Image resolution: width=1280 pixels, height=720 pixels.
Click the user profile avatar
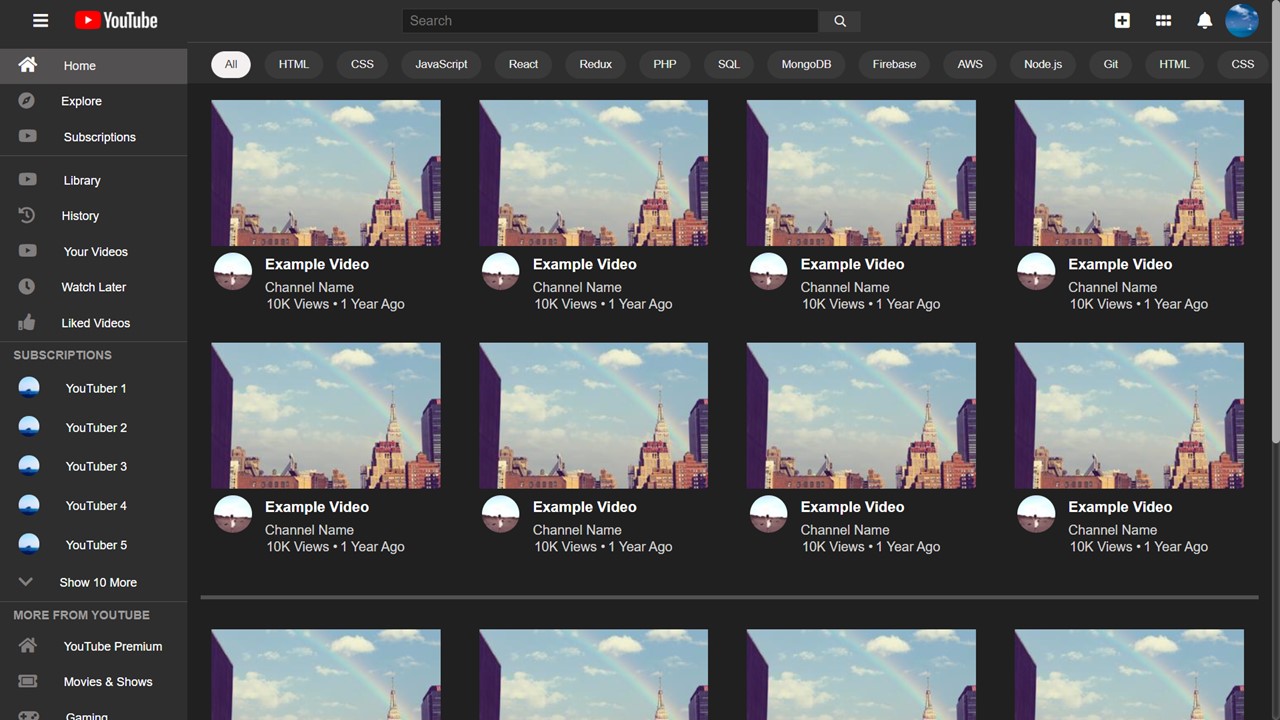[x=1242, y=20]
